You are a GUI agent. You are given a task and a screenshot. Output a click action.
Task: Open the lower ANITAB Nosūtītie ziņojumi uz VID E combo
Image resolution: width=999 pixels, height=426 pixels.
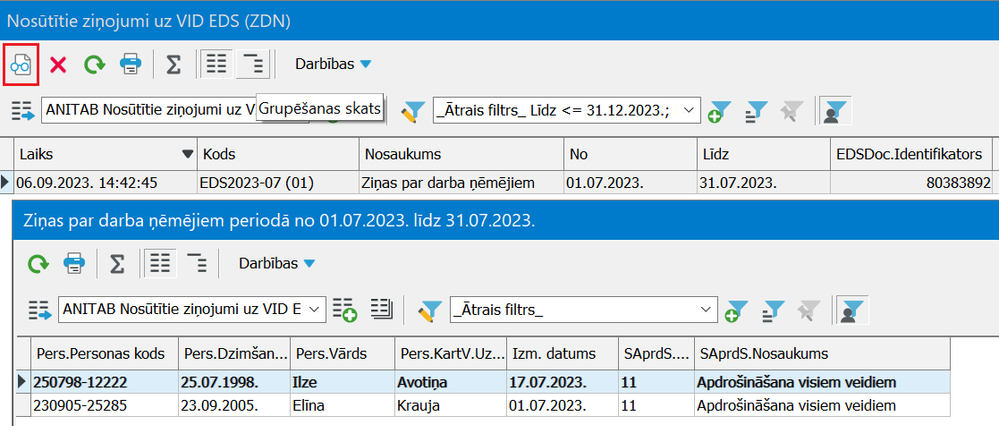tap(192, 309)
